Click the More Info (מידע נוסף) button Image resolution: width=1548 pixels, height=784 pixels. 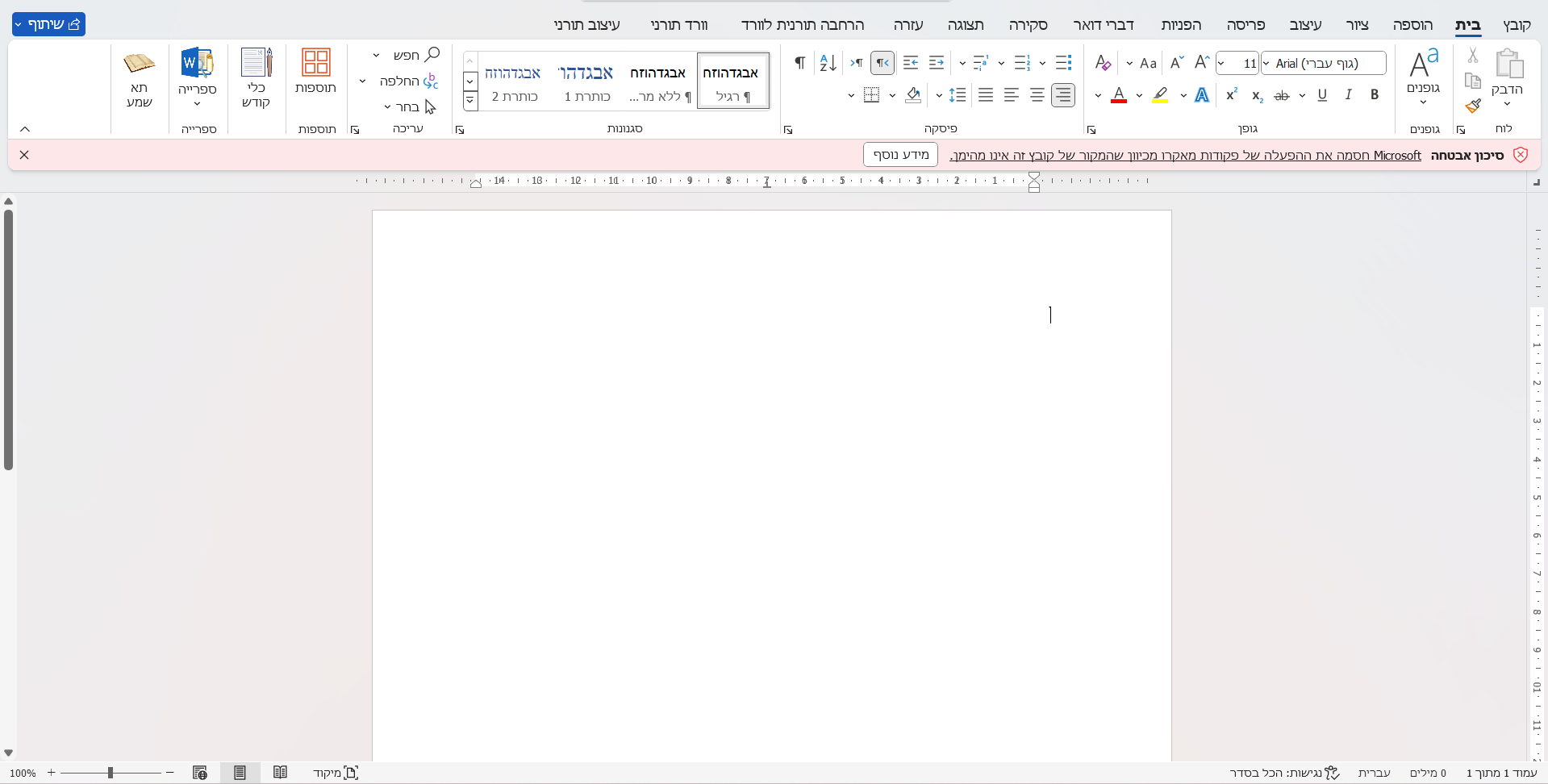(x=901, y=155)
